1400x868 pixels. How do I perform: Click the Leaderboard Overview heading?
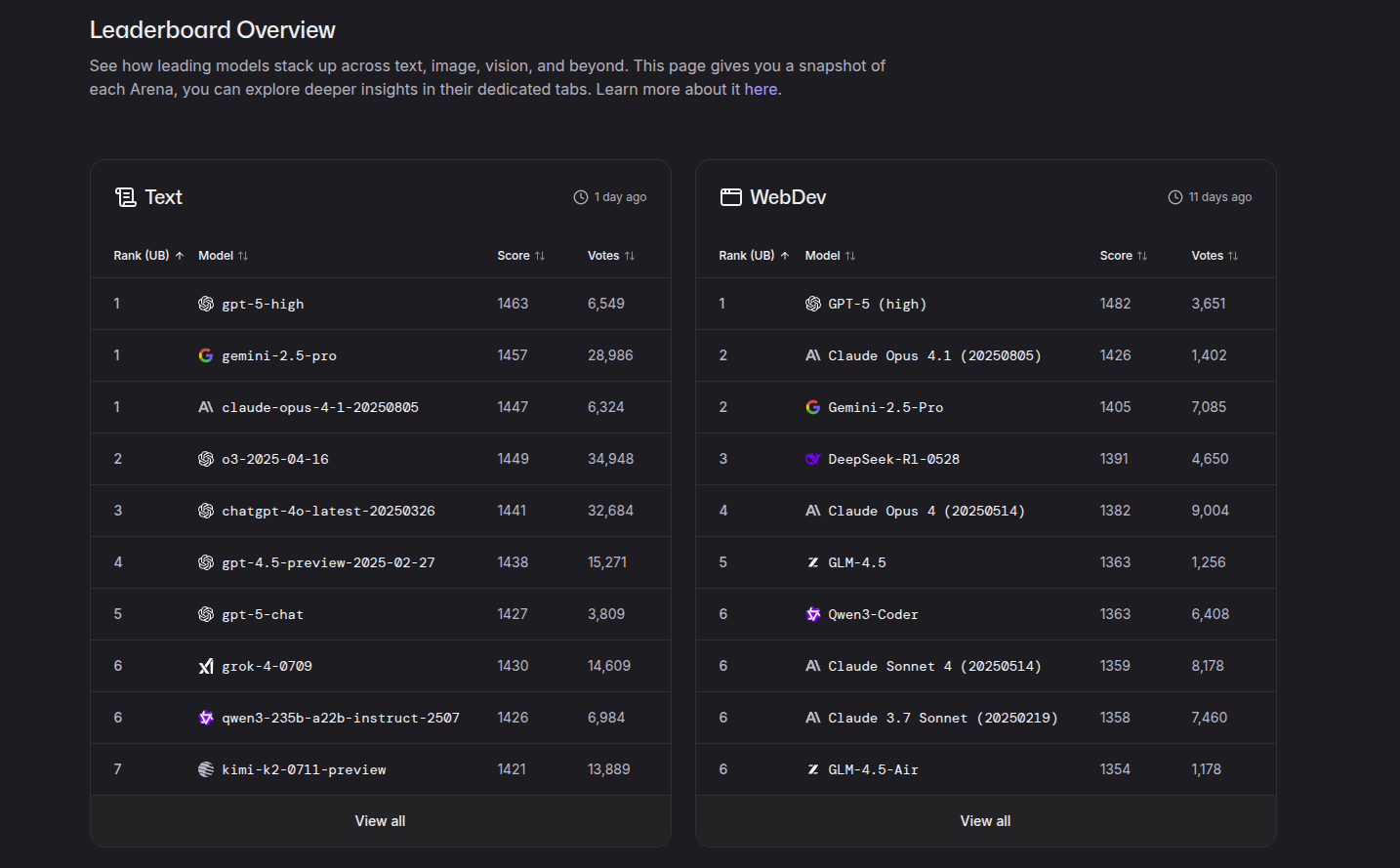(x=213, y=30)
